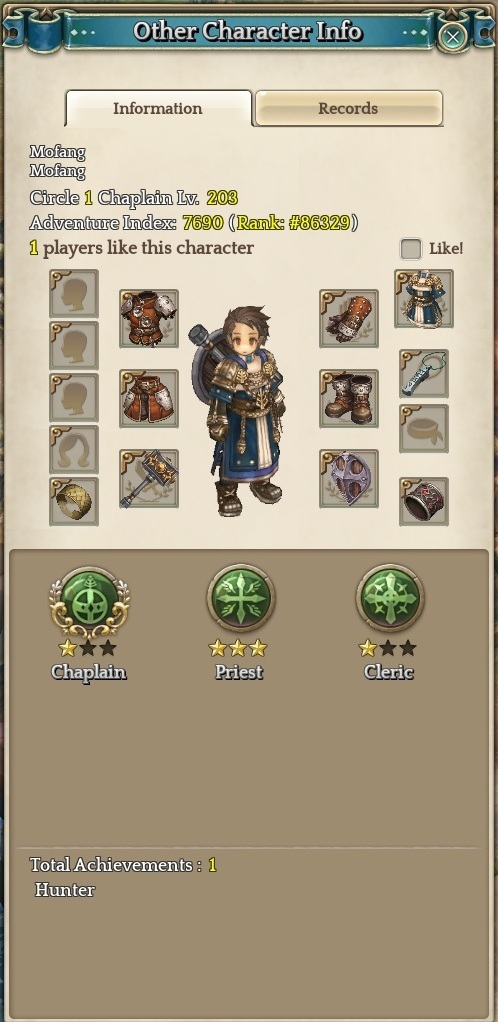The height and width of the screenshot is (1022, 498).
Task: Click the leather boots equipment slot
Action: [349, 399]
